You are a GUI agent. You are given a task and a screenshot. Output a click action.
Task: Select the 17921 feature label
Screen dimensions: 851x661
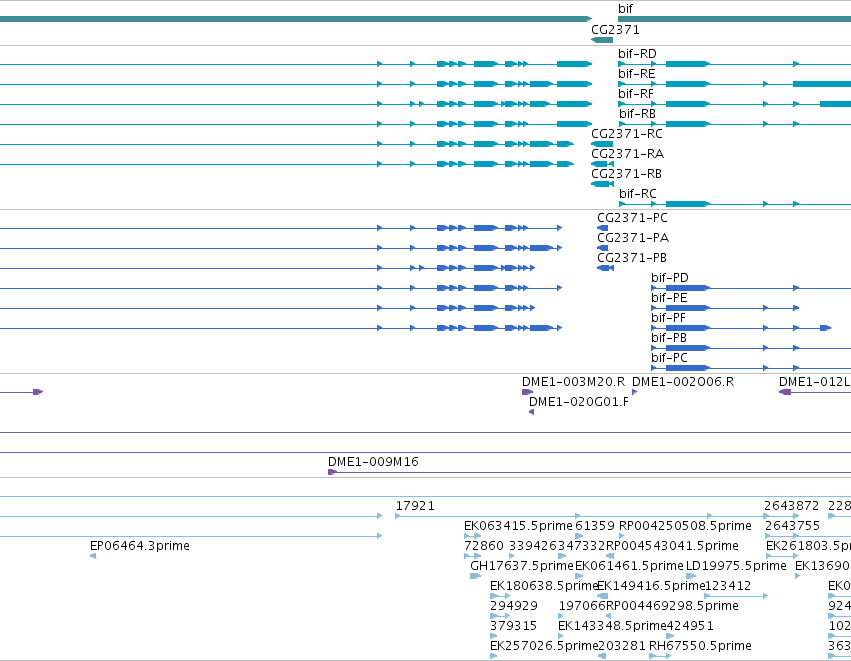pos(415,506)
